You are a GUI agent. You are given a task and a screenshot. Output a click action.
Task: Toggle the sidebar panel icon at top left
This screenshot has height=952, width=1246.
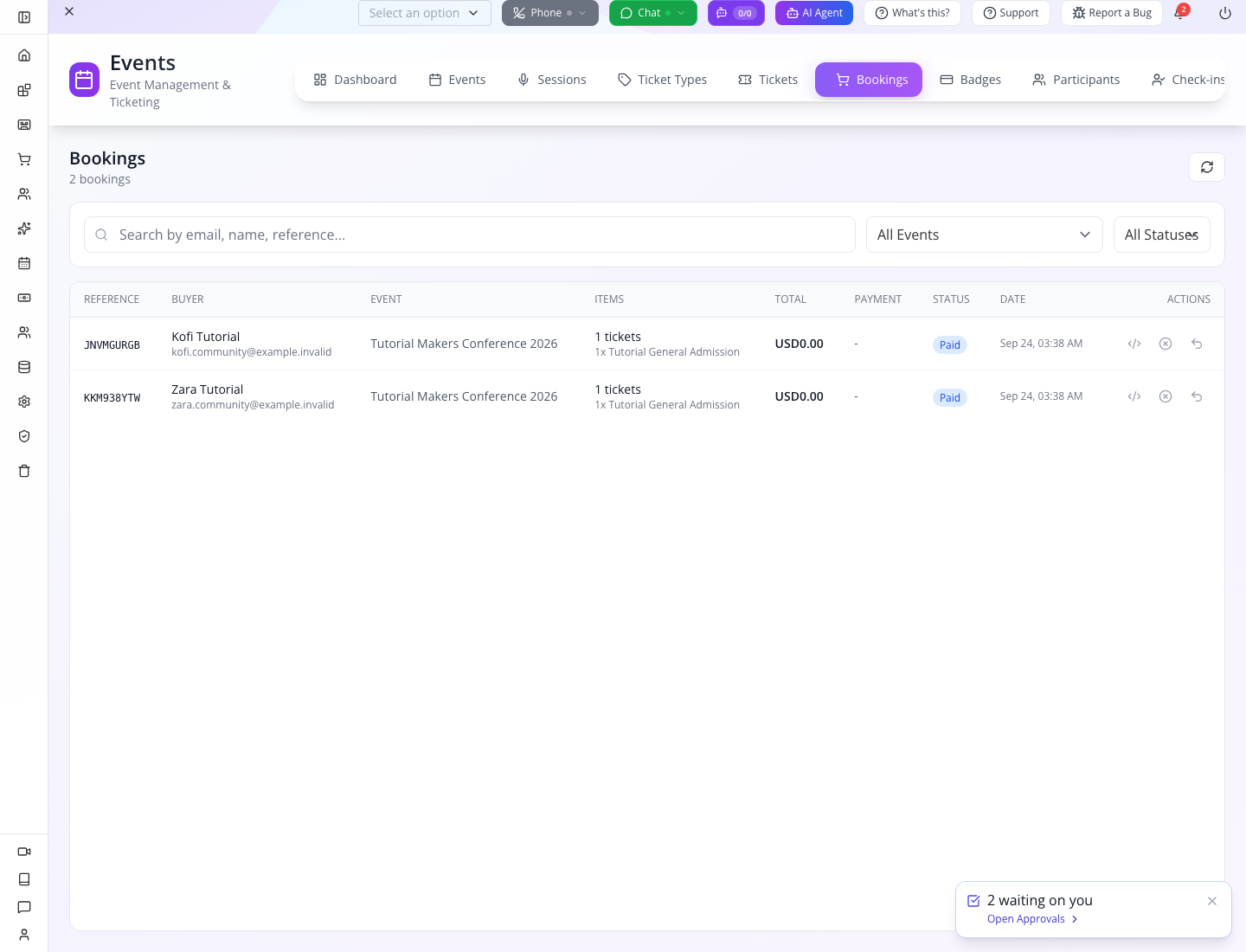point(24,17)
